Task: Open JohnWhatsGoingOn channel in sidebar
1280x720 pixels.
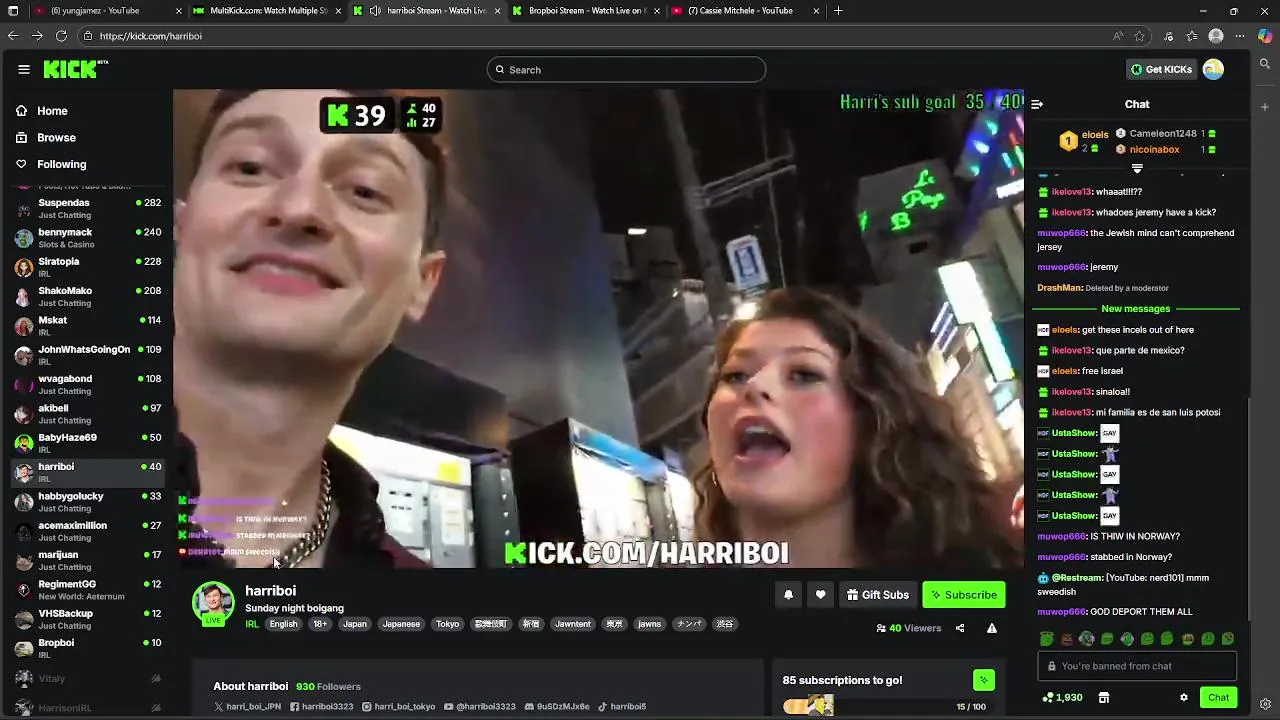Action: (x=88, y=355)
